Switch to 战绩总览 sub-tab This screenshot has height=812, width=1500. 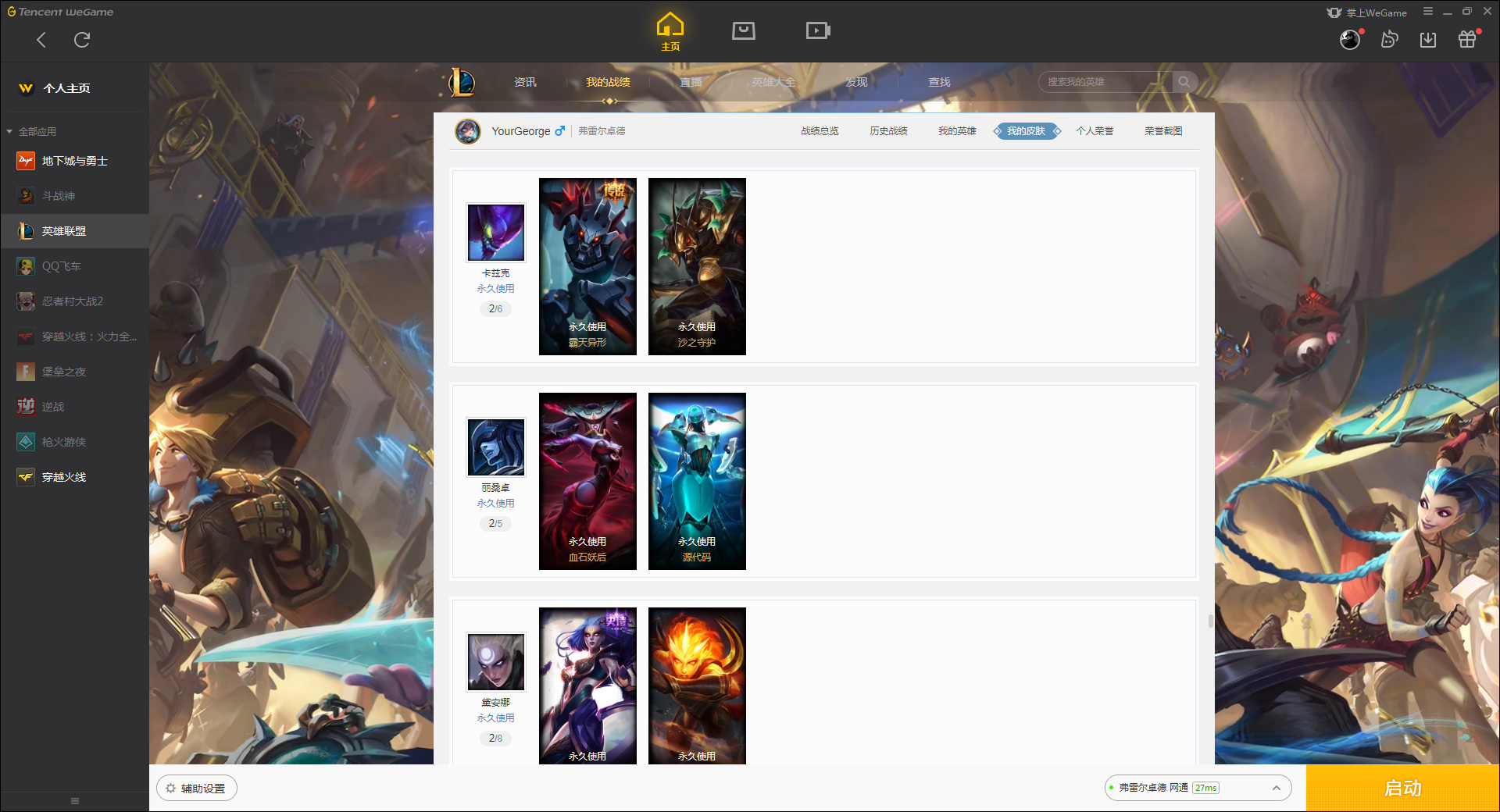[x=820, y=131]
